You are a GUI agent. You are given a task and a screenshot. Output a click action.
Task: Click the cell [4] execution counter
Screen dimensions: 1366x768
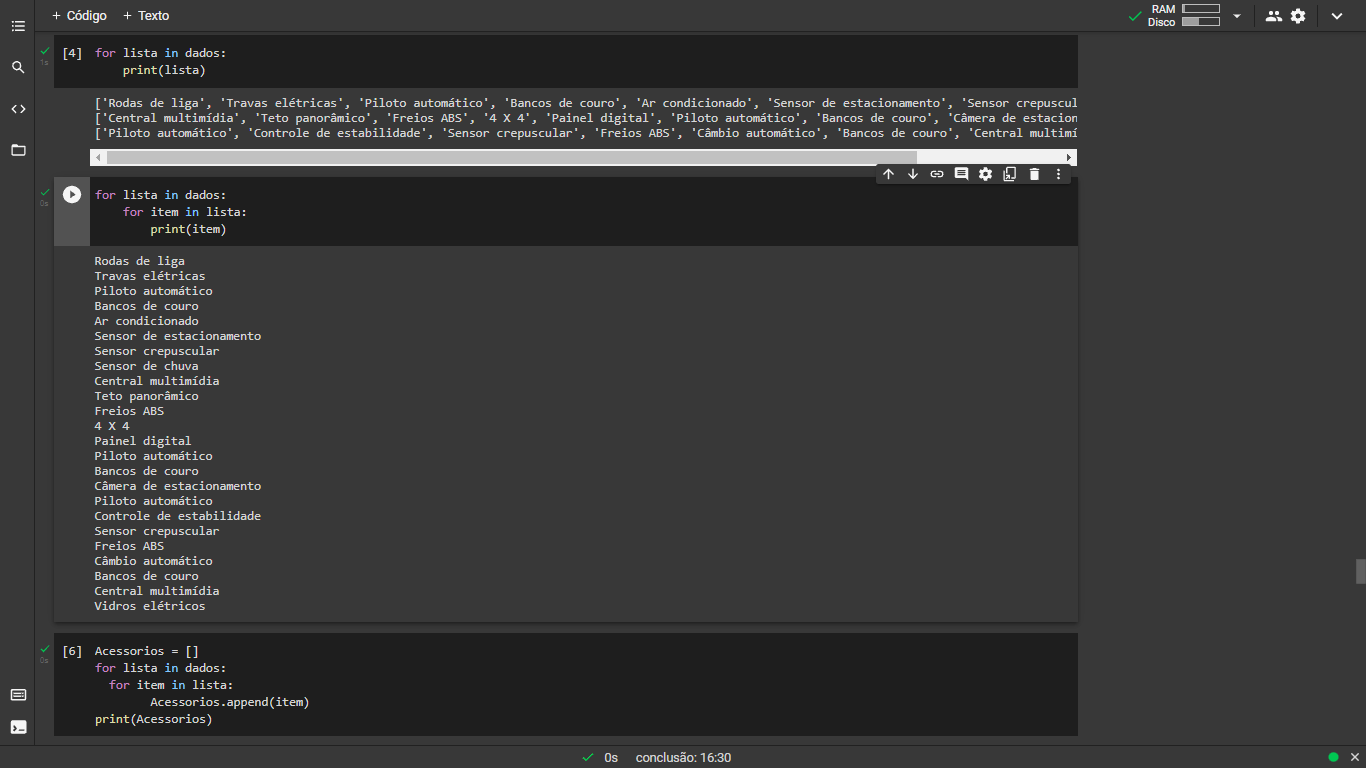click(x=72, y=53)
